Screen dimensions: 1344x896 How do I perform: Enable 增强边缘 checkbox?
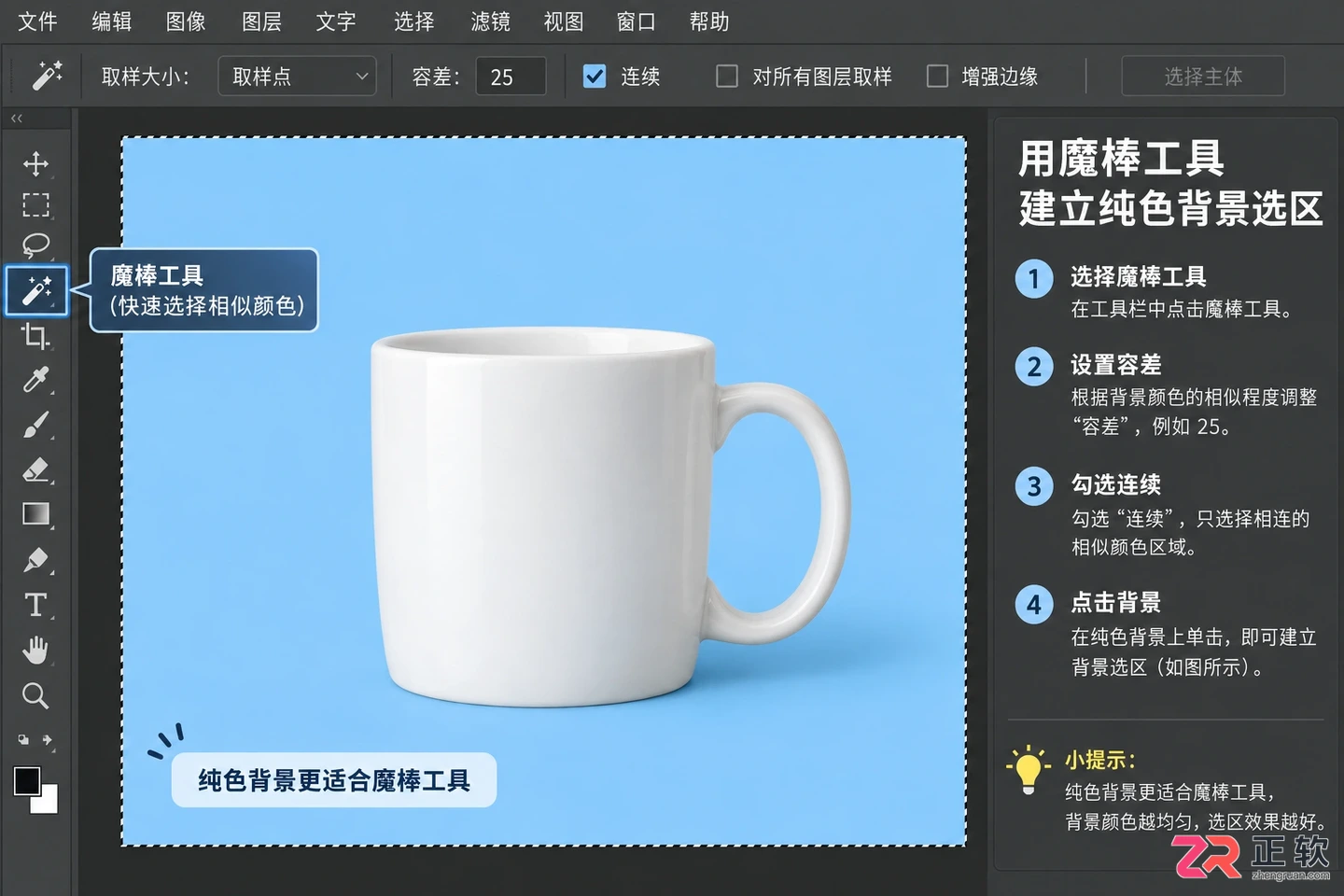pos(937,76)
